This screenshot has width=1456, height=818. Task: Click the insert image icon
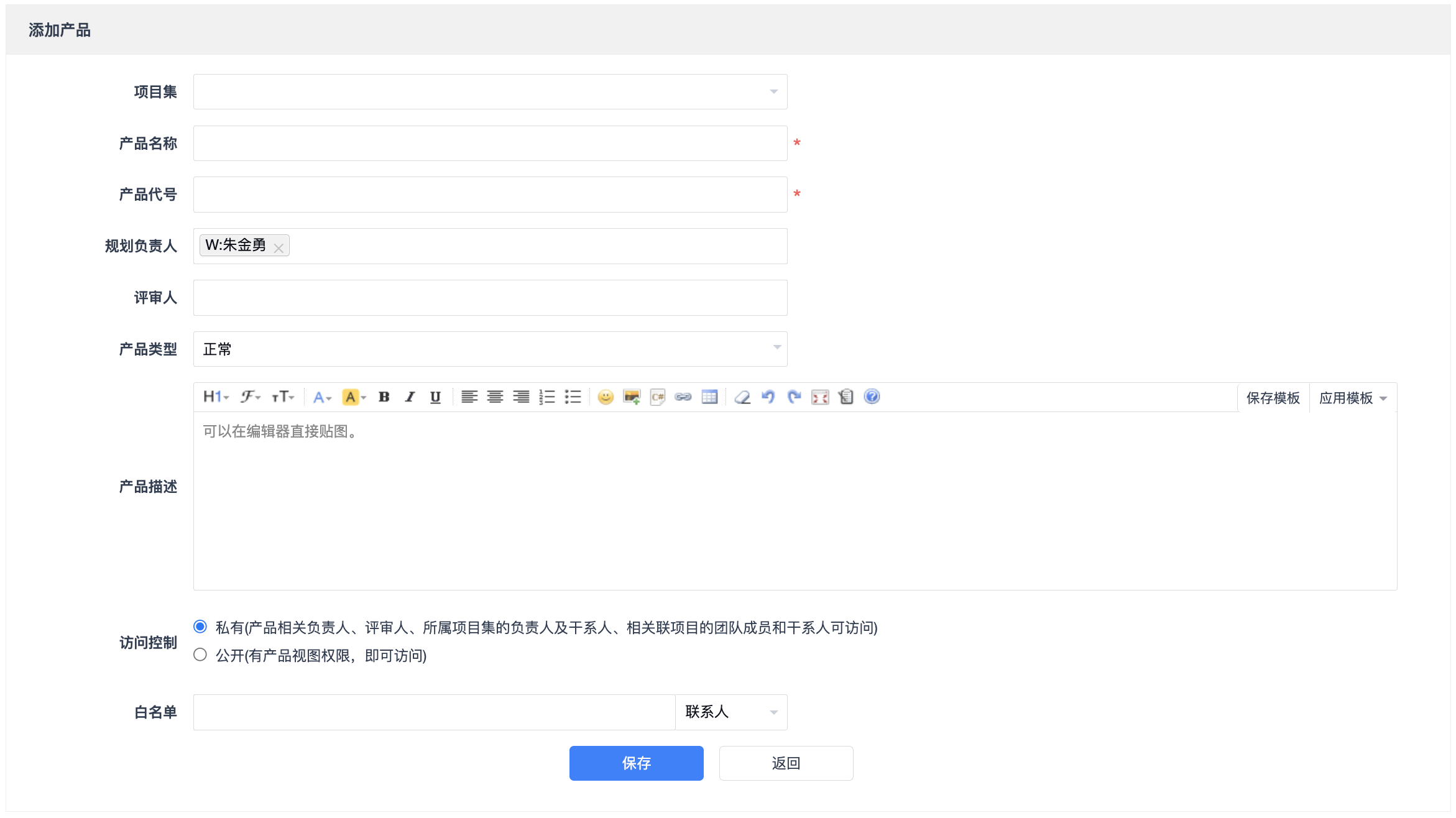[x=631, y=397]
